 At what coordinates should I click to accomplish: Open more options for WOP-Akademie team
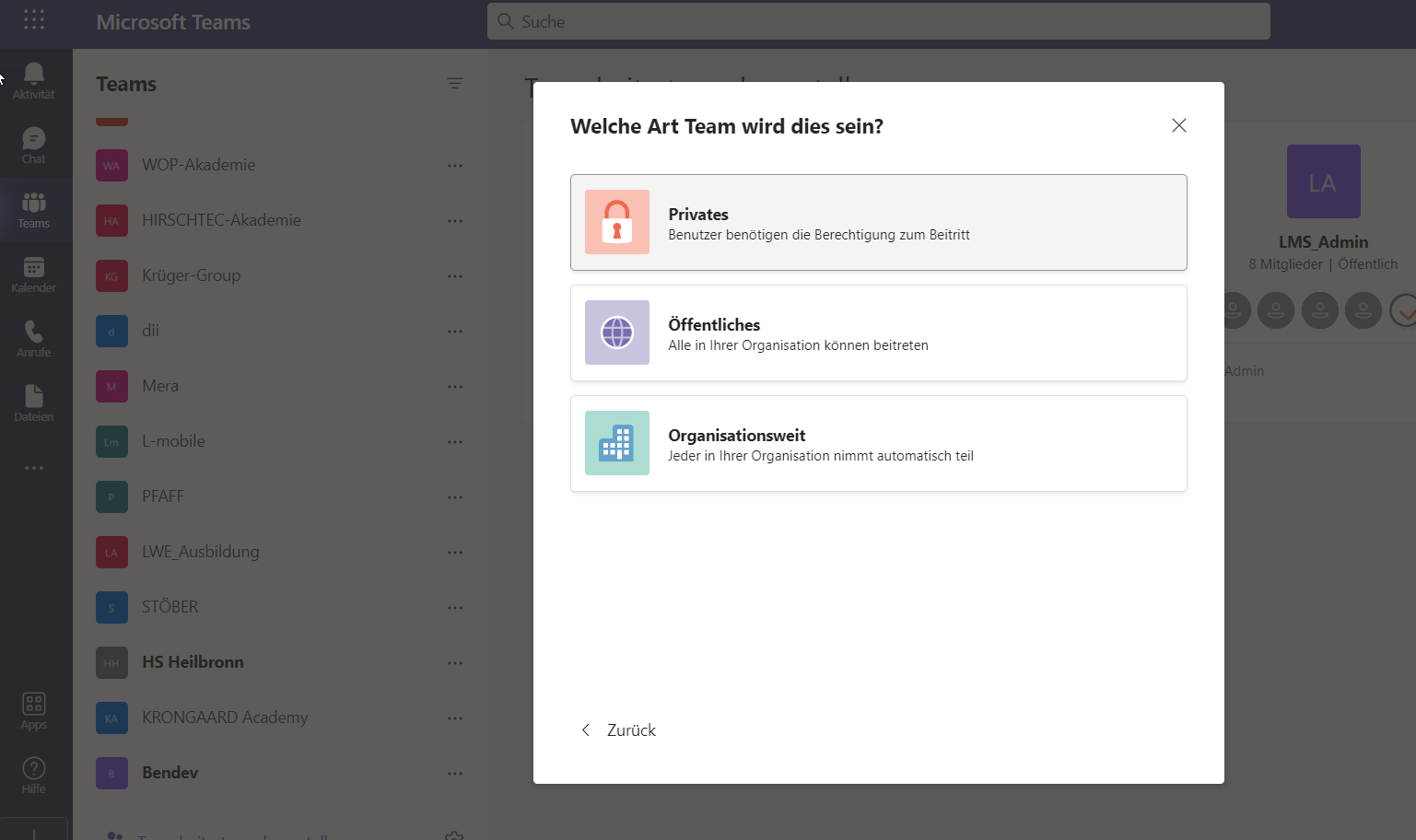455,166
